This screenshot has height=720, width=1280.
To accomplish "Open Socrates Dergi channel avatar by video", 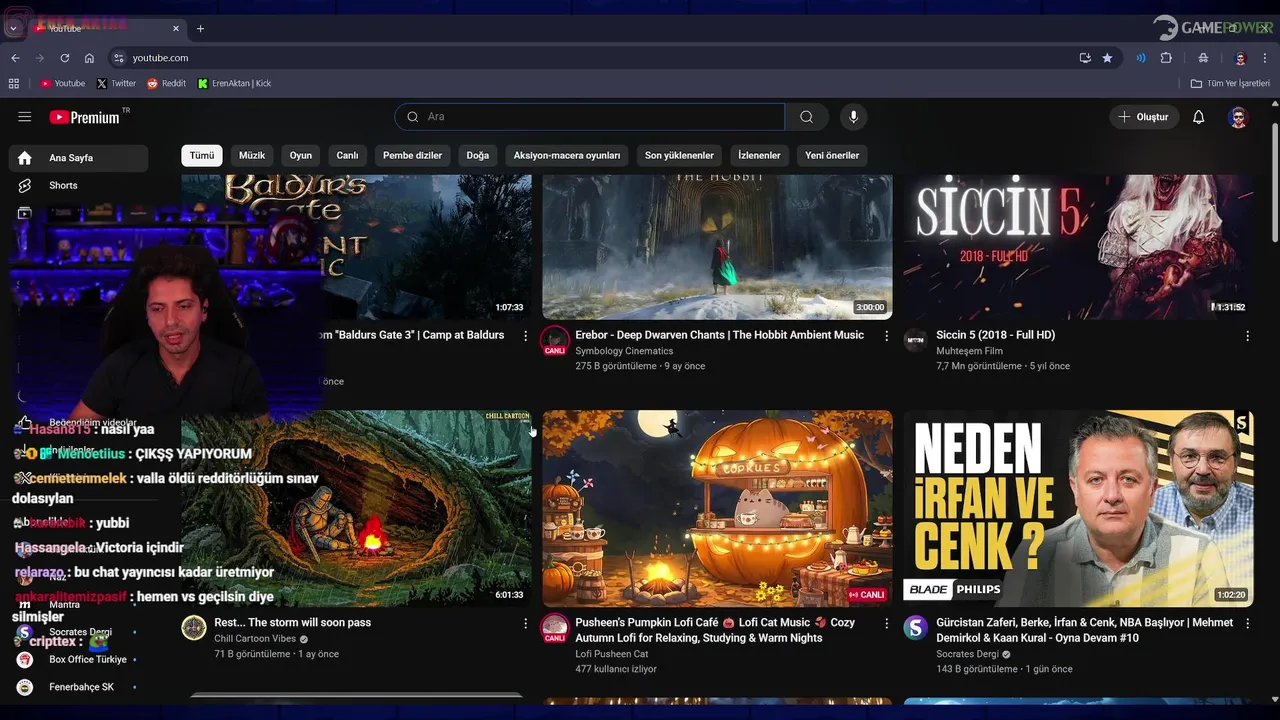I will tap(916, 628).
